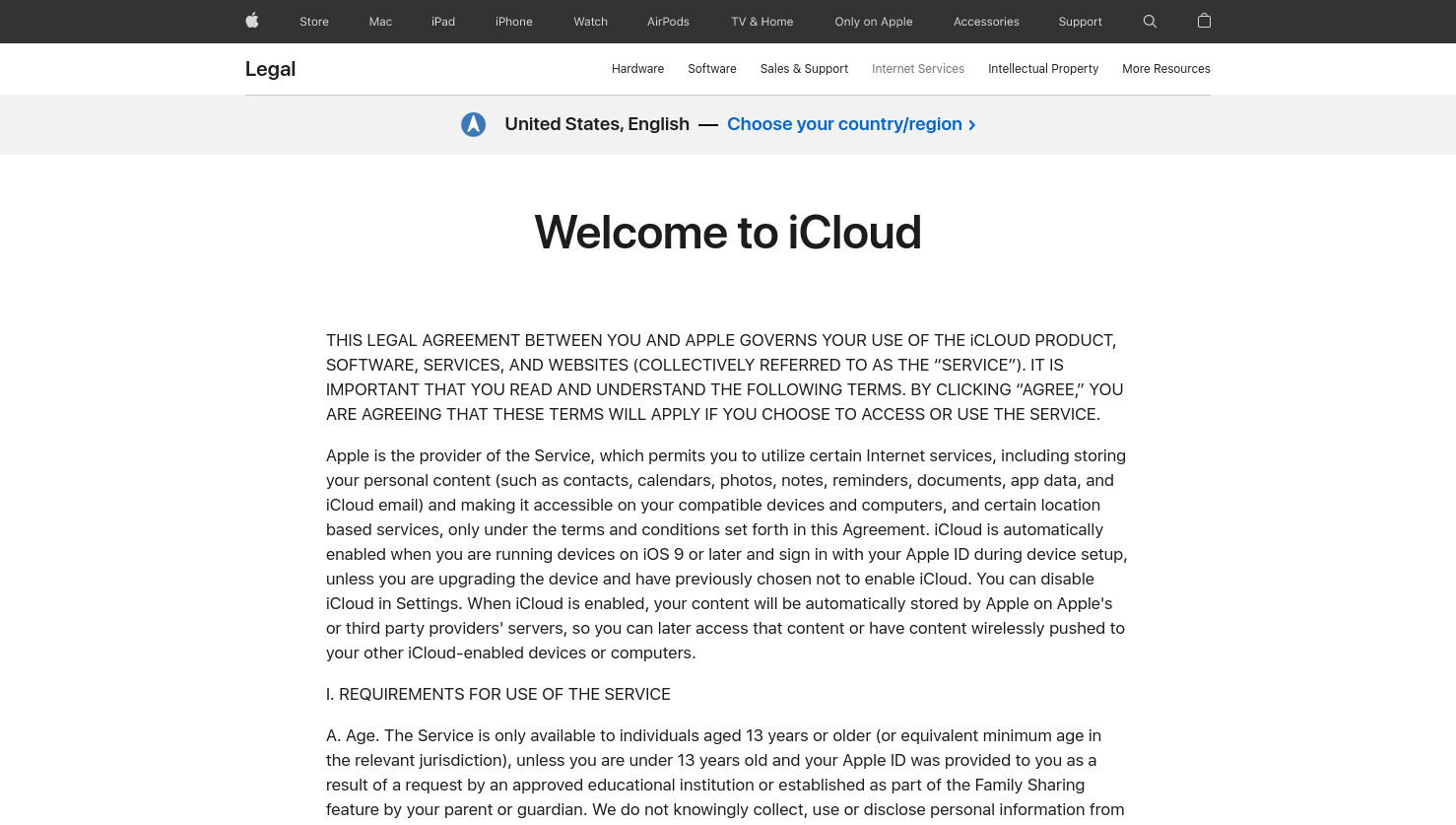Click Choose your country/region link
Screen dimensions: 1456x825
pos(851,124)
